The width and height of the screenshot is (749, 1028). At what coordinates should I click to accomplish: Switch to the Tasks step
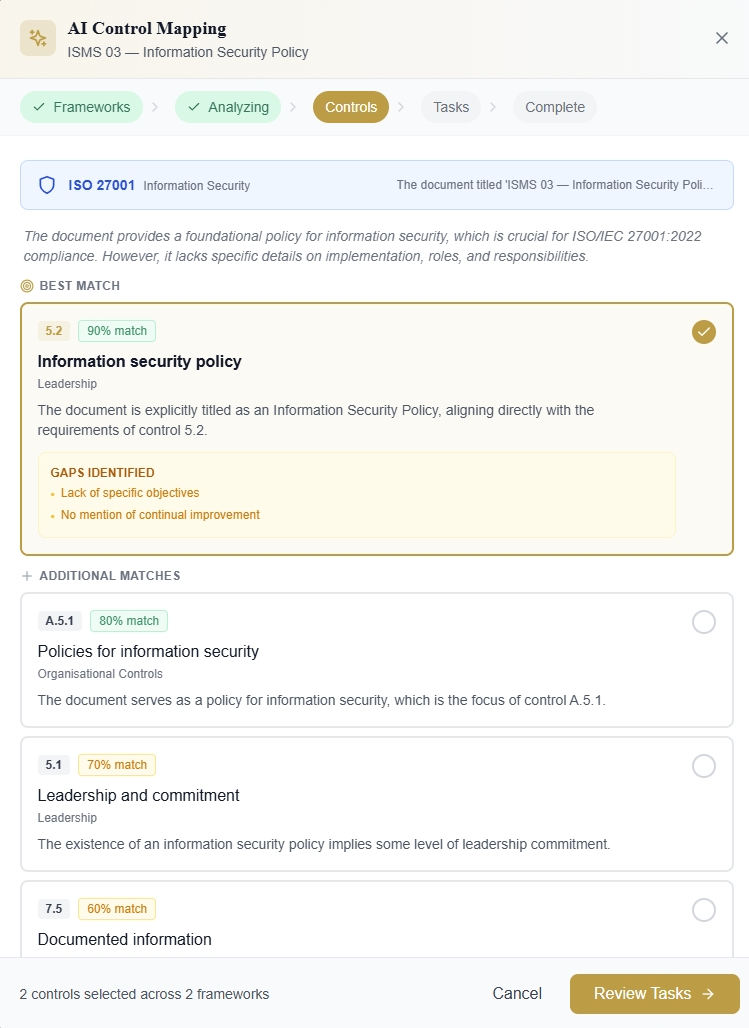pos(450,106)
